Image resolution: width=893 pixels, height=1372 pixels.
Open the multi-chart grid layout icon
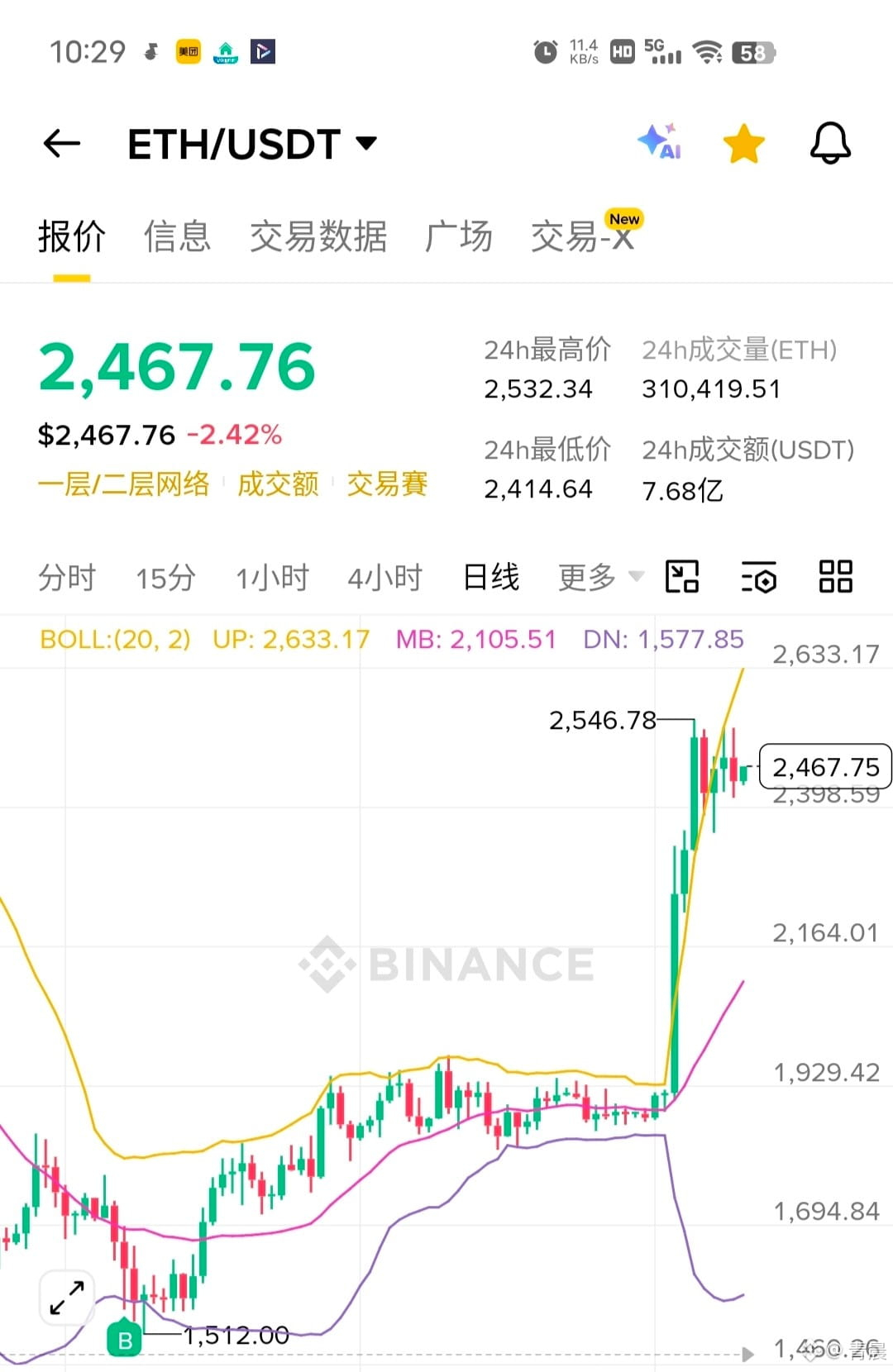pos(835,576)
